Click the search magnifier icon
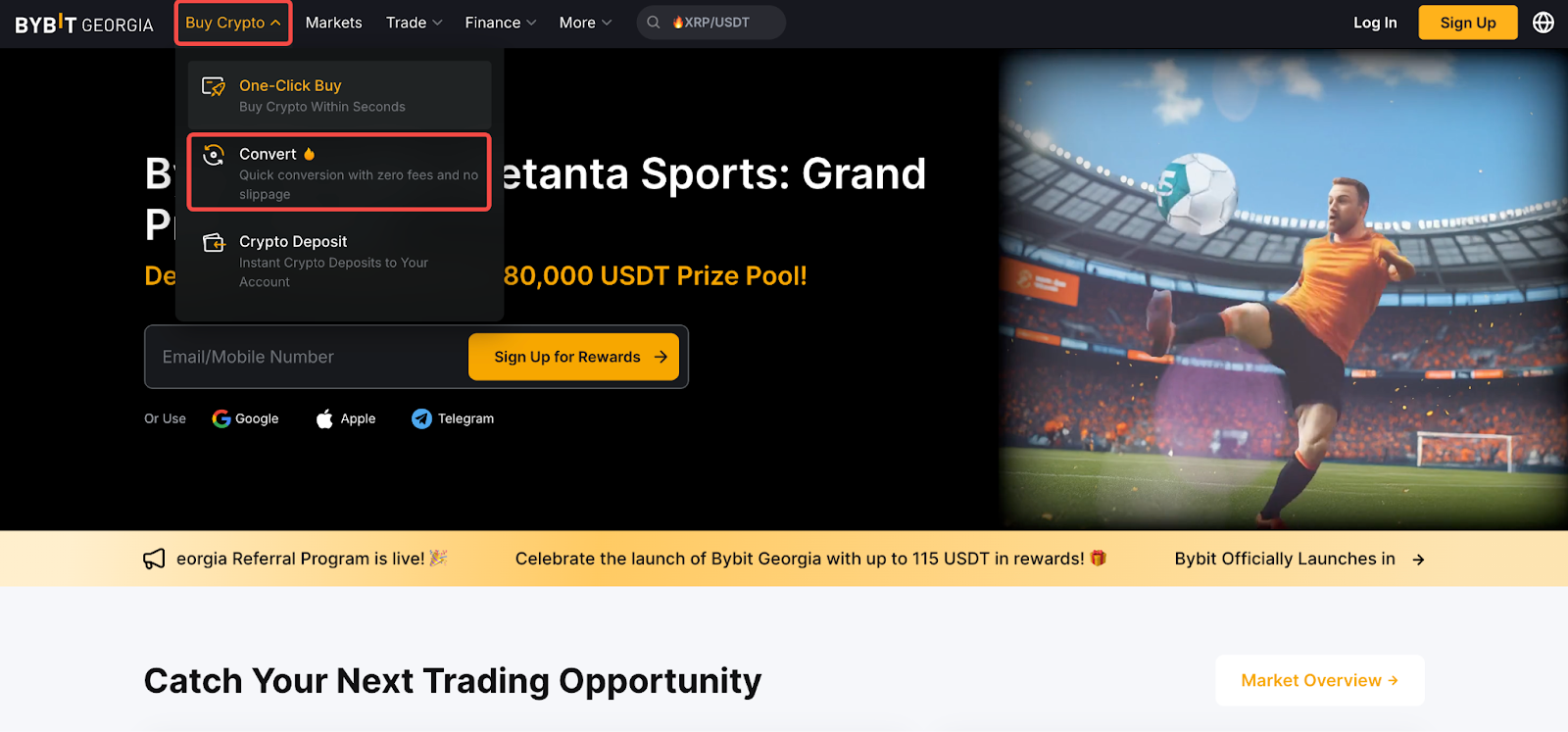The image size is (1568, 732). [x=654, y=23]
